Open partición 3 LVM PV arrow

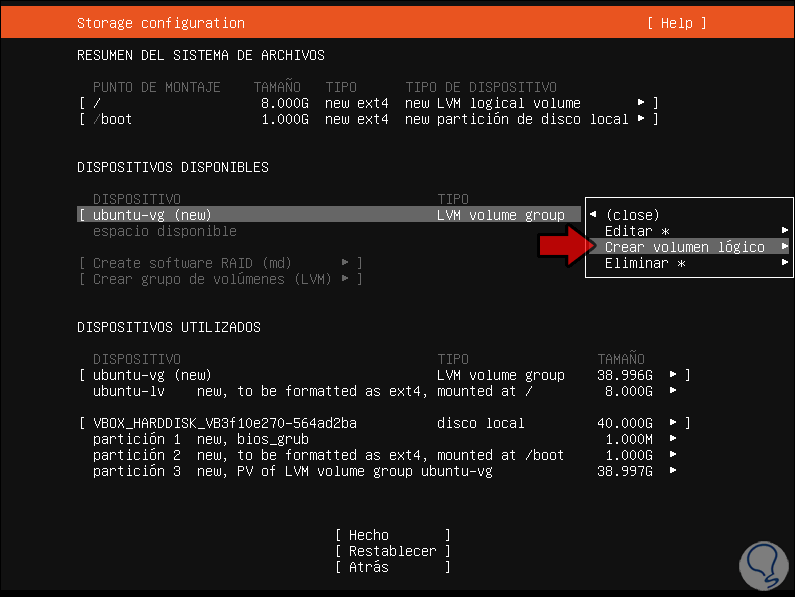point(673,471)
